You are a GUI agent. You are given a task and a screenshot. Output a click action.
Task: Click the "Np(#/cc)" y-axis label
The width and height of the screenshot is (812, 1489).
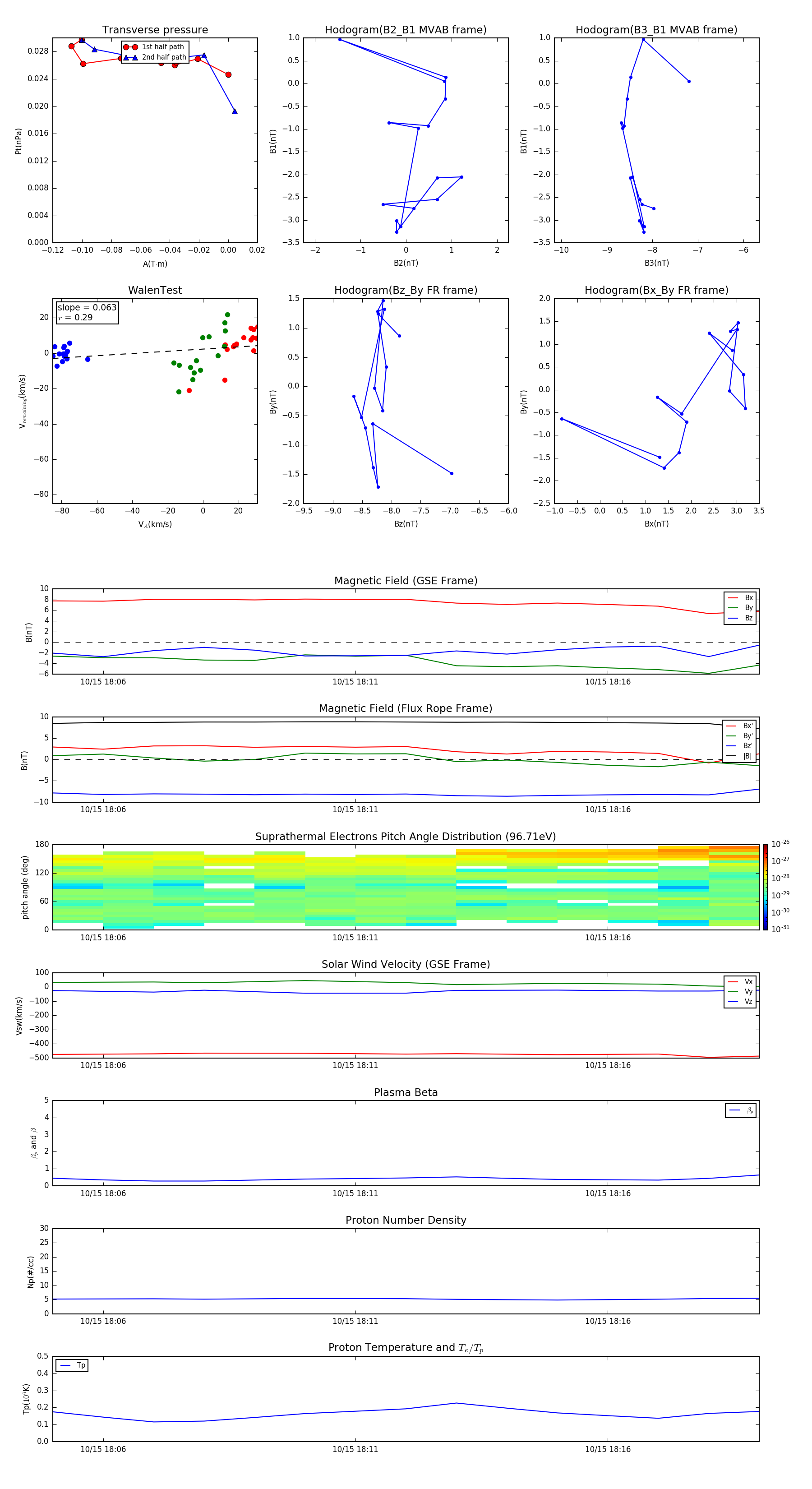click(31, 1272)
